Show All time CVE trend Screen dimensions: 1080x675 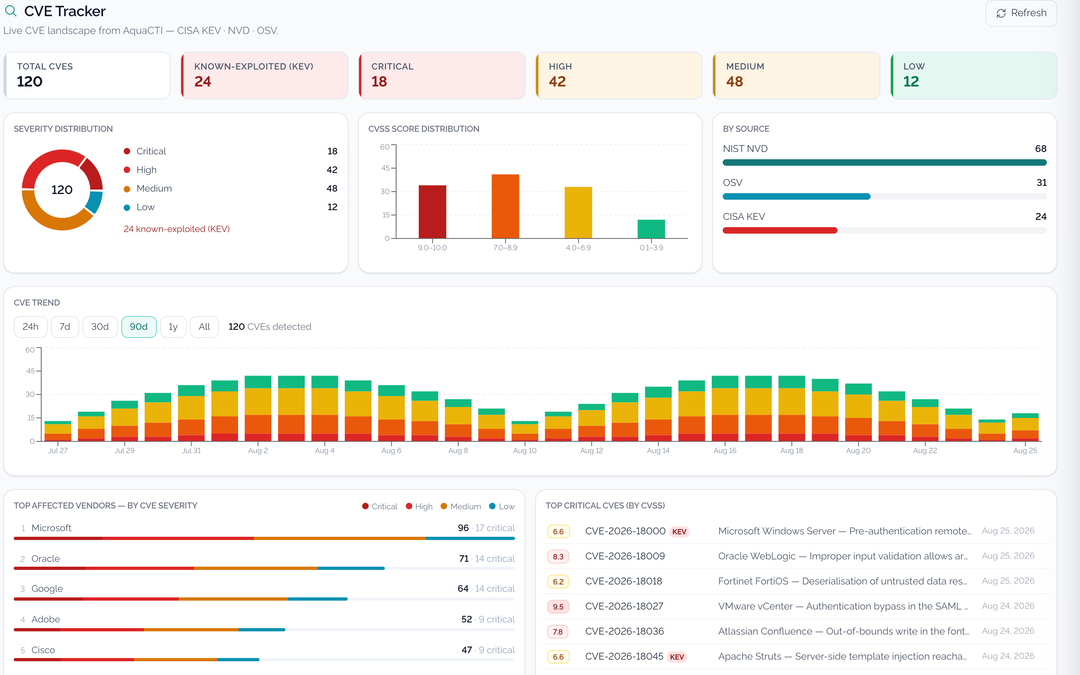pyautogui.click(x=205, y=326)
